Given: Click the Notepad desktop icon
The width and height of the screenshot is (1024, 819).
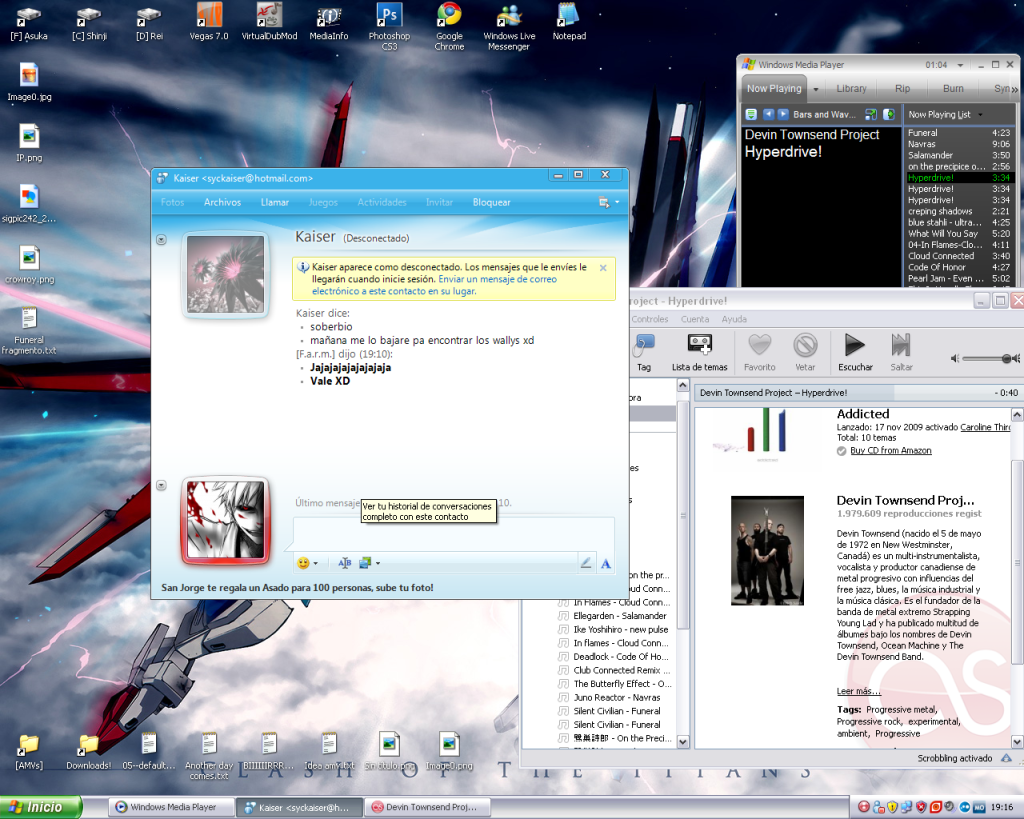Looking at the screenshot, I should click(x=569, y=22).
